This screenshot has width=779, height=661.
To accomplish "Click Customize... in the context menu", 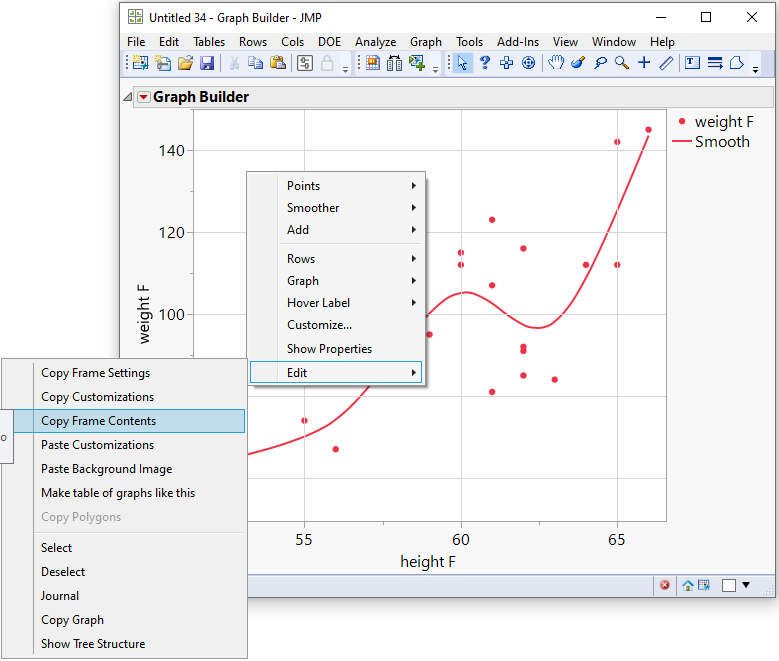I will (x=319, y=325).
